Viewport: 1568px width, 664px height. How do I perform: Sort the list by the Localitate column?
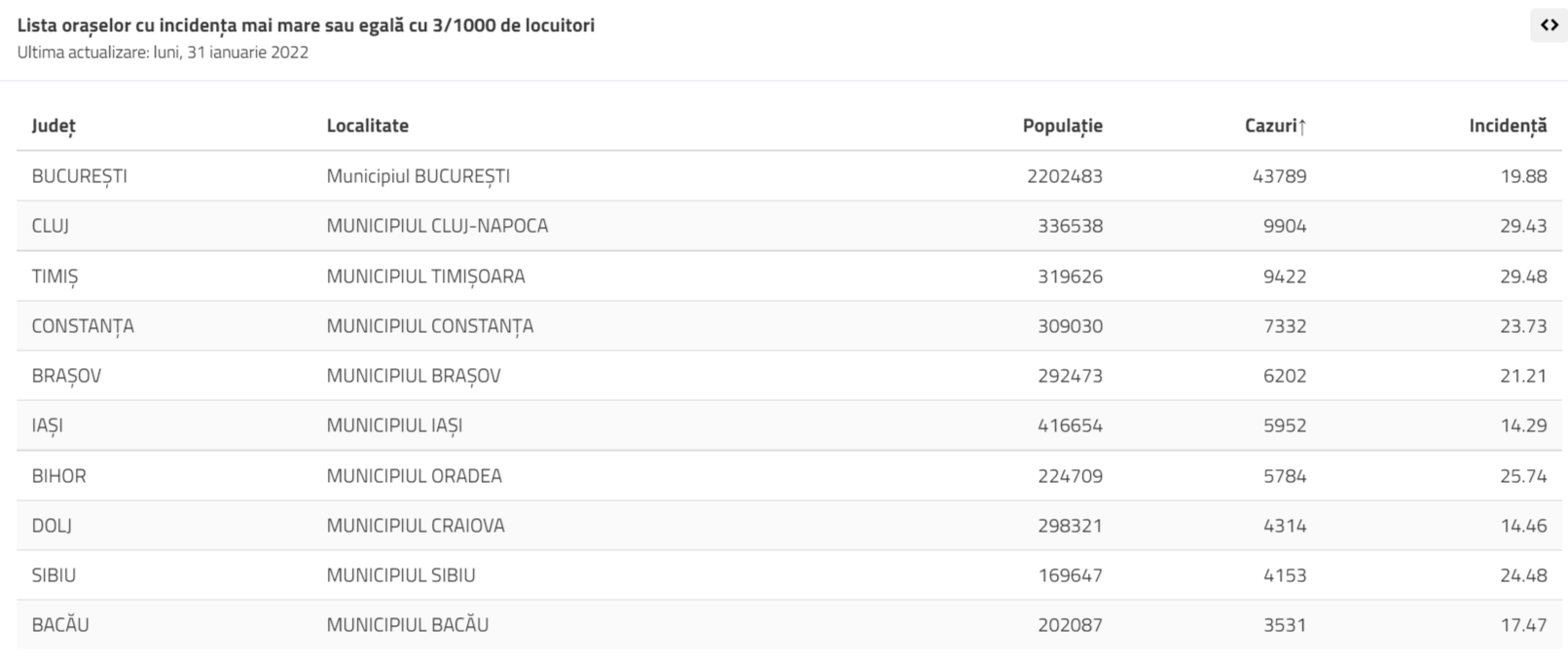[367, 126]
